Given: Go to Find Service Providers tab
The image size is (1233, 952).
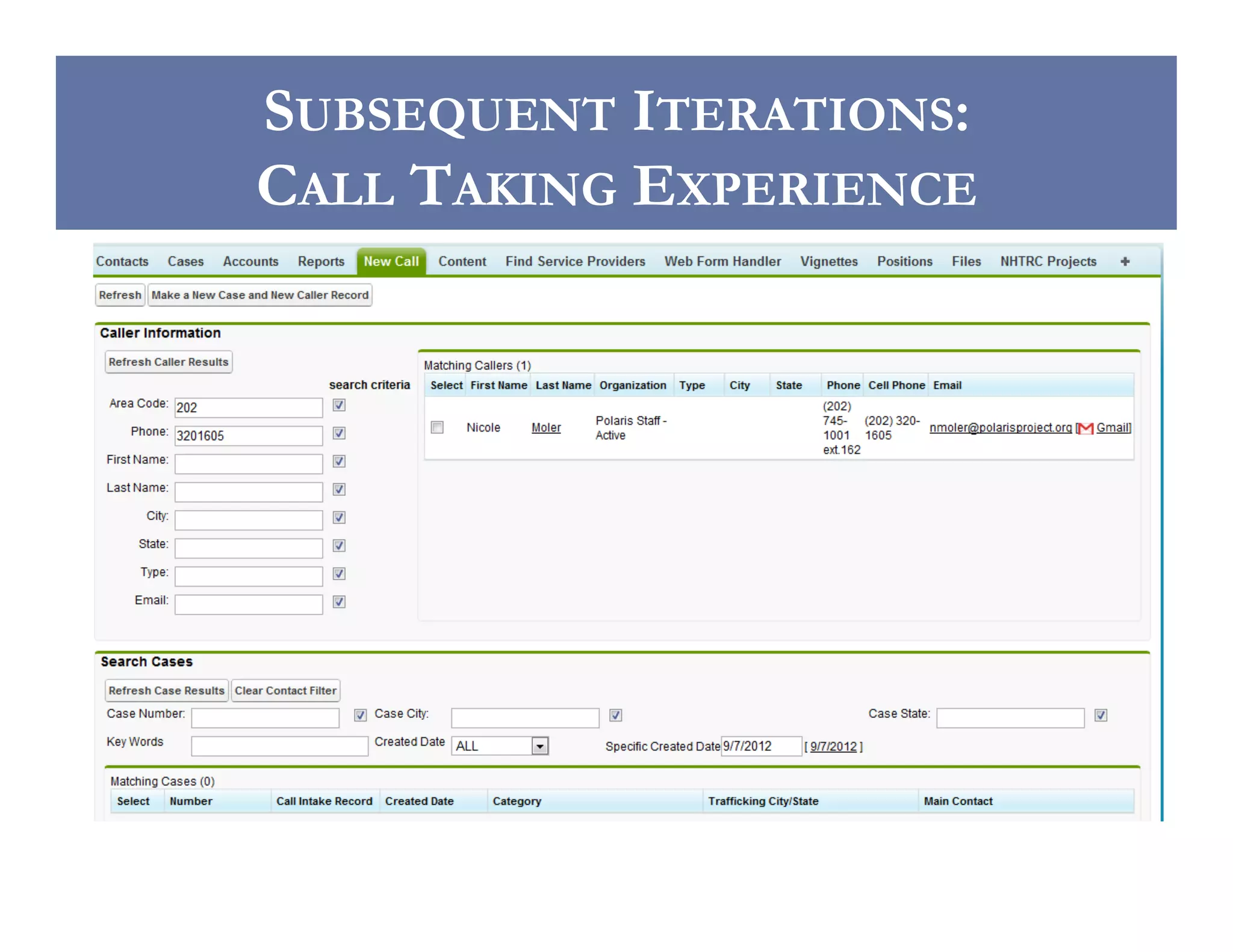Looking at the screenshot, I should pos(575,261).
